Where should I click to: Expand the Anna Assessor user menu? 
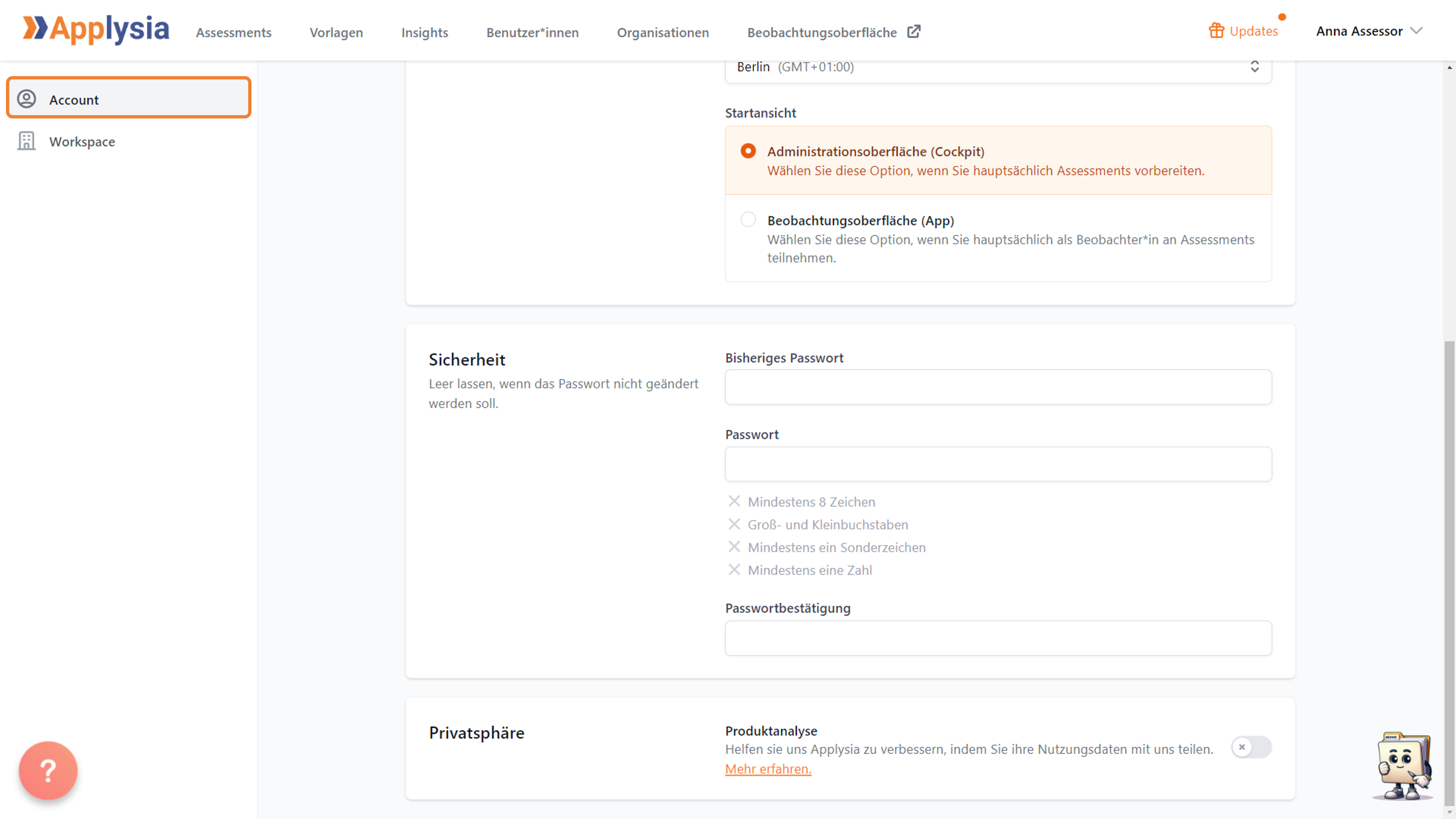coord(1369,31)
